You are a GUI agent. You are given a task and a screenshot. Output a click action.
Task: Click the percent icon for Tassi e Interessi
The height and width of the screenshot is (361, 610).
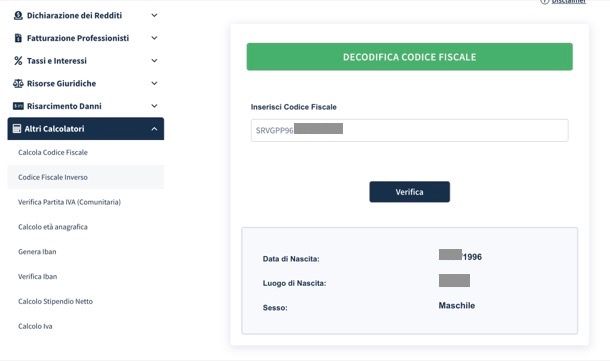(x=18, y=61)
